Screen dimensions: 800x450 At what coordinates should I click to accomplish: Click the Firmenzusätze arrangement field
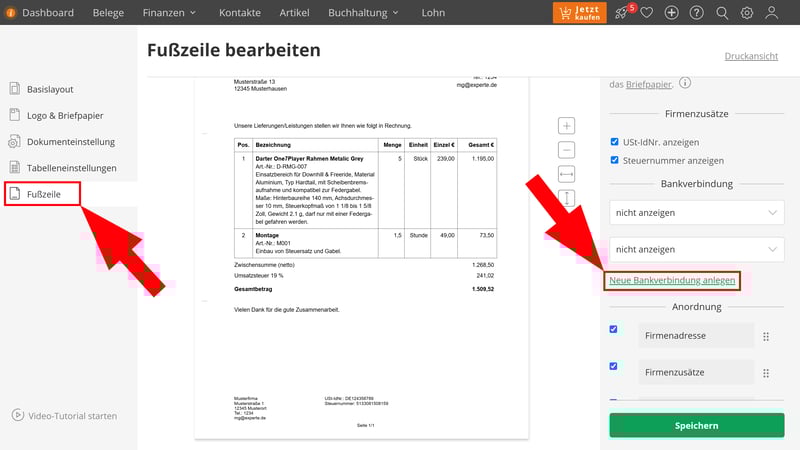coord(696,372)
